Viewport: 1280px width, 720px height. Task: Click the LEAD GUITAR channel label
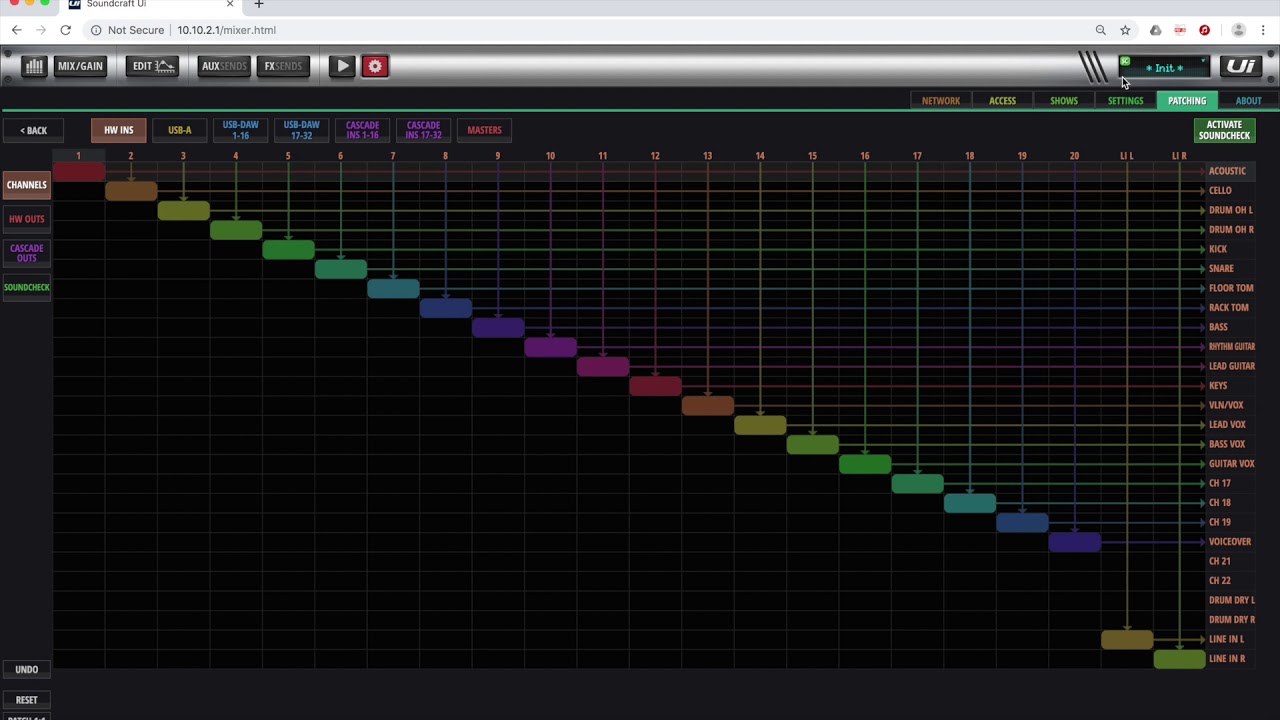click(x=1231, y=366)
